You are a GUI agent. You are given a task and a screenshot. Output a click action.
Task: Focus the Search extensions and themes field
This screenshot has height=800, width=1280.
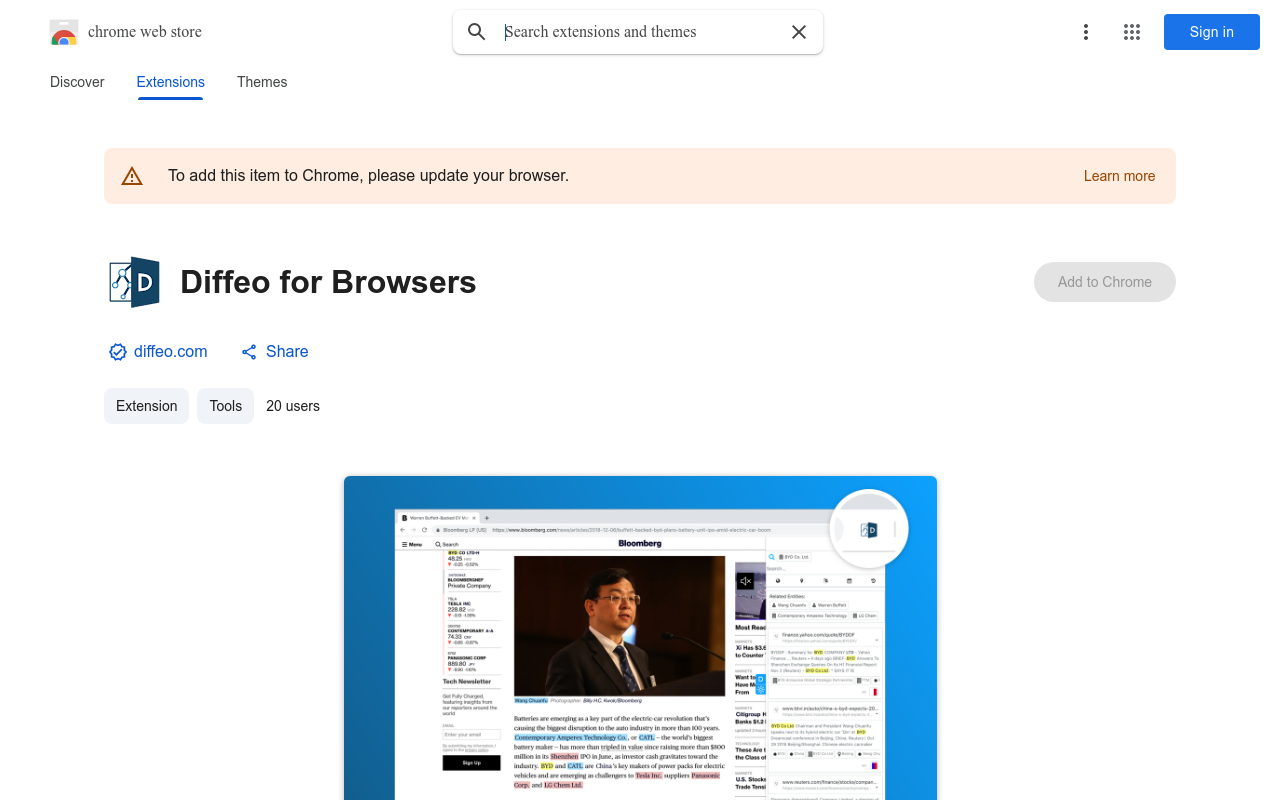(x=638, y=32)
